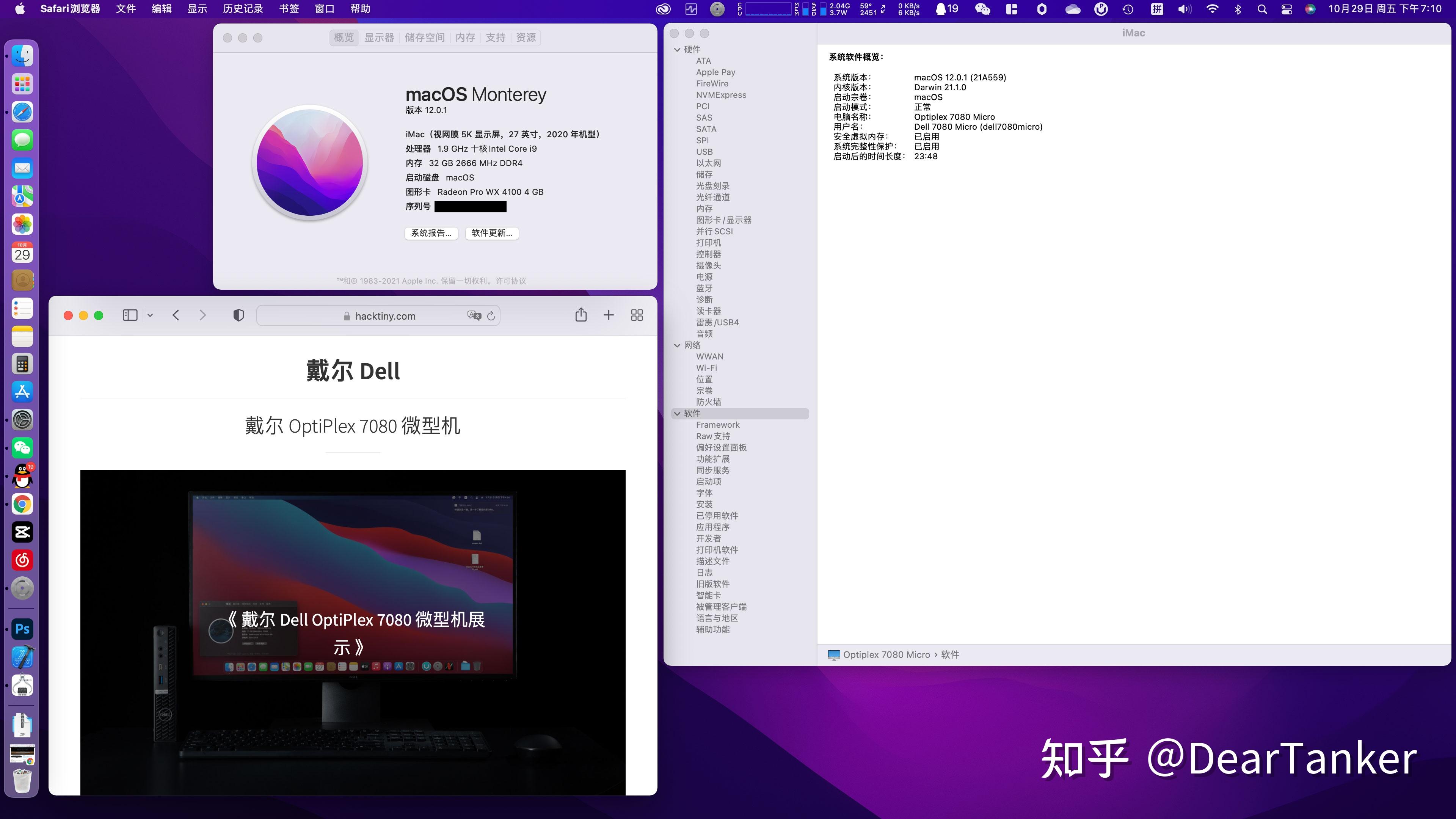
Task: Click the translate icon in the address bar
Action: point(474,315)
